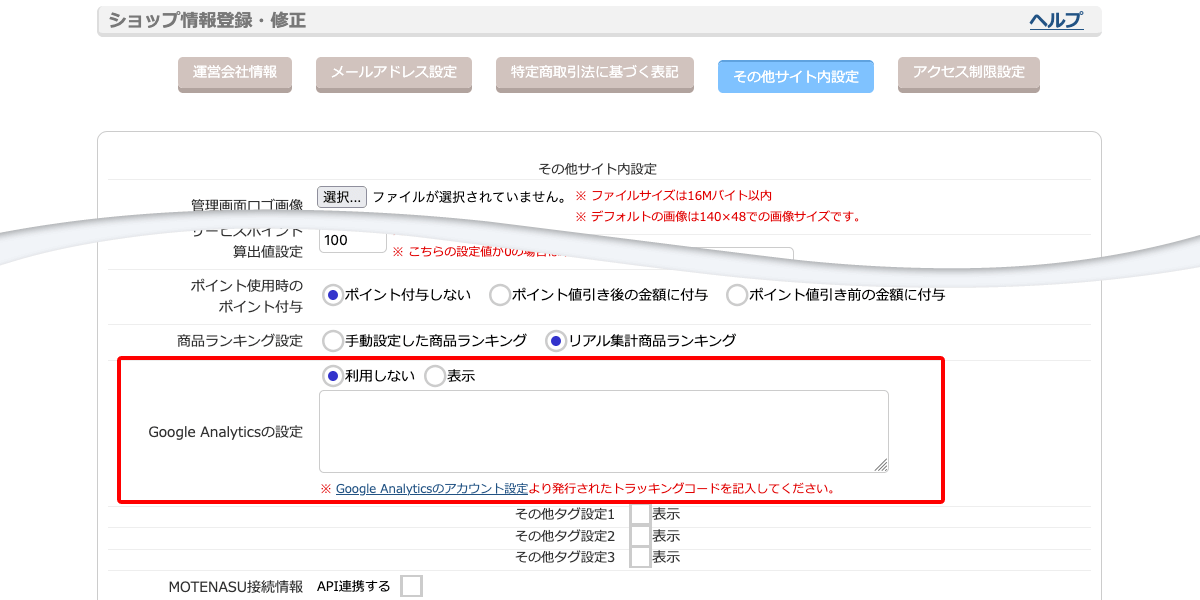Click the ファイルサイズは16Mバイト以内 note
The image size is (1200, 600).
click(673, 196)
